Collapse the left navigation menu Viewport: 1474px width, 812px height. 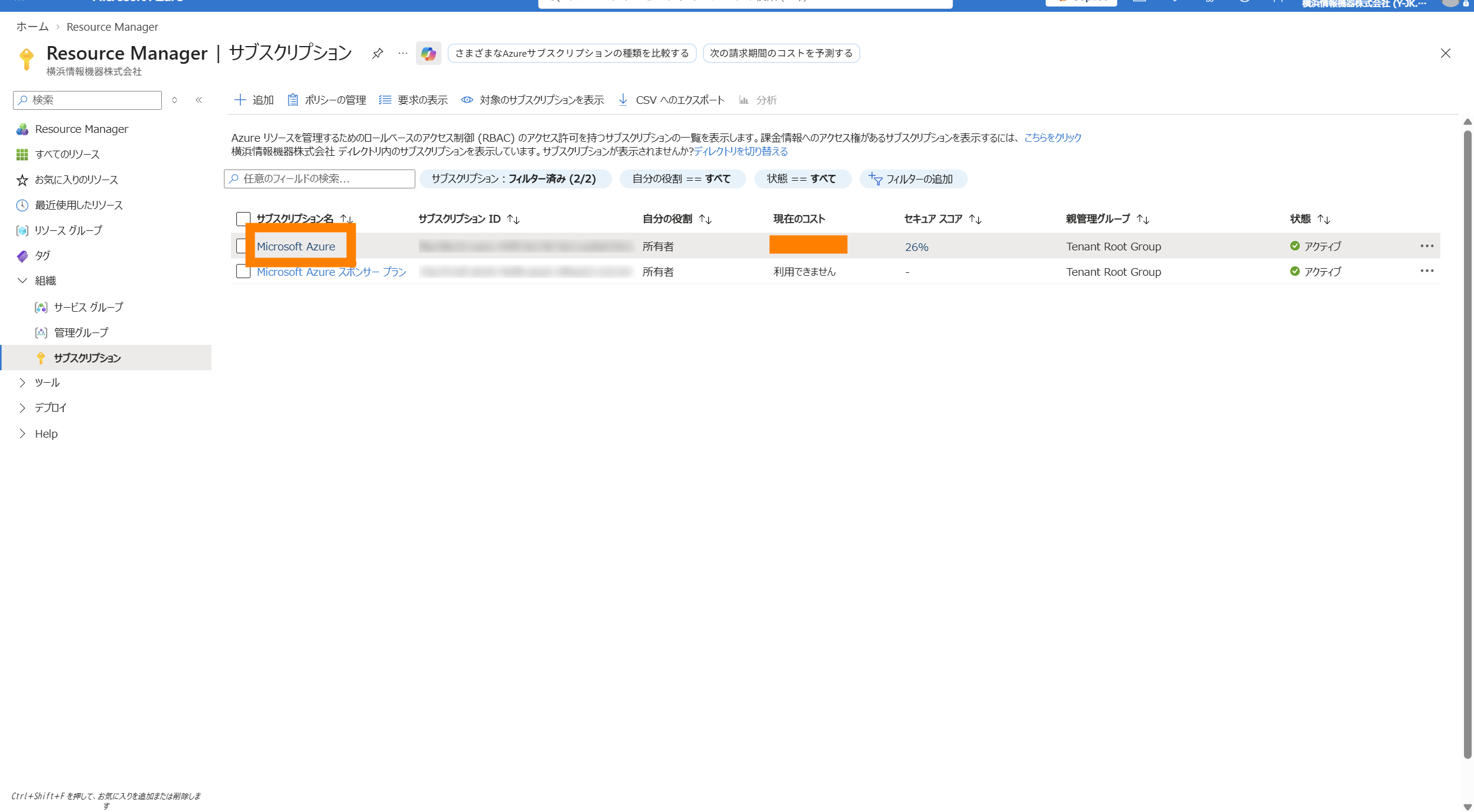click(x=199, y=100)
